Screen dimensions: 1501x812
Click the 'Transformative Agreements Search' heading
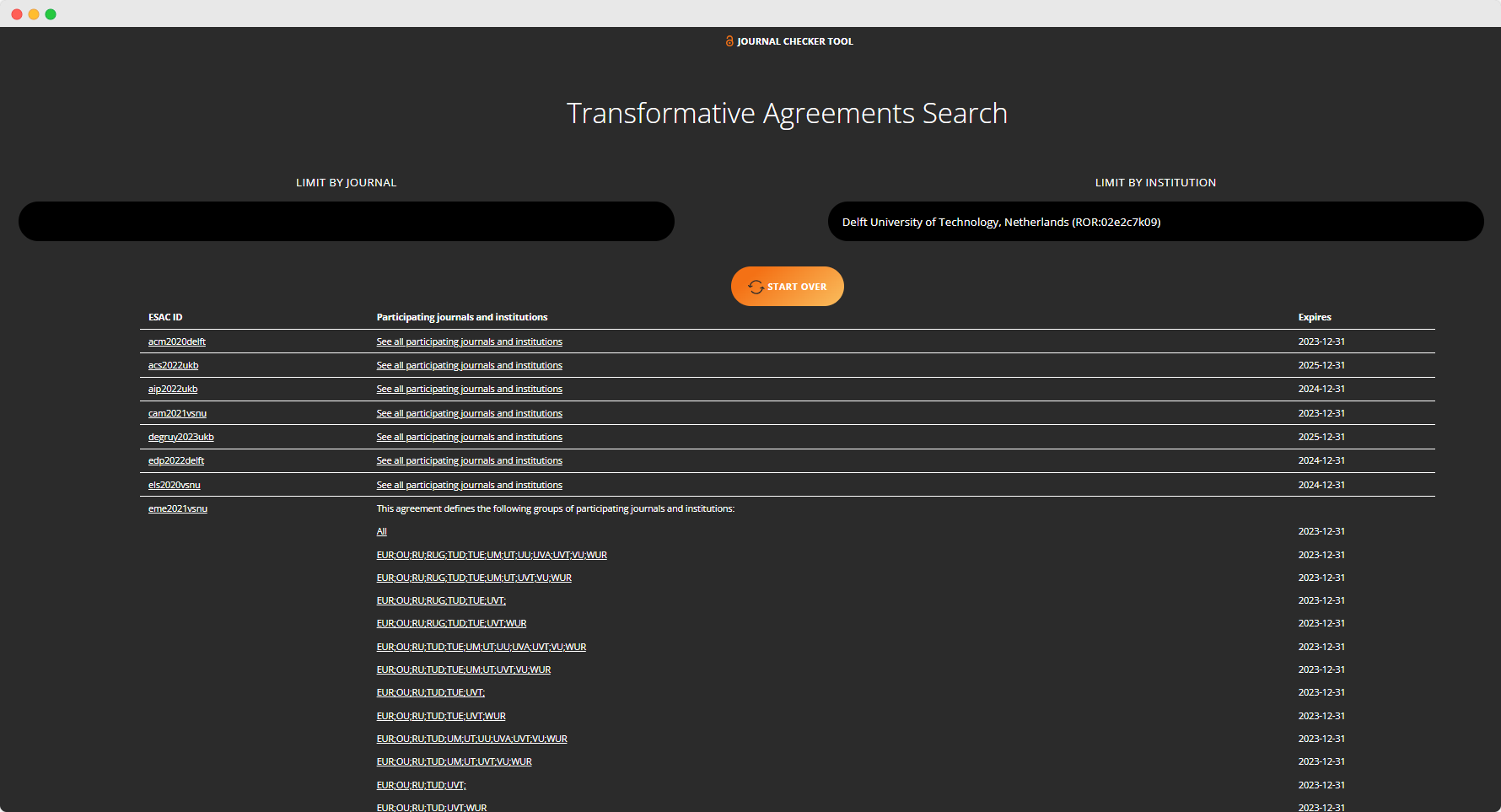788,113
